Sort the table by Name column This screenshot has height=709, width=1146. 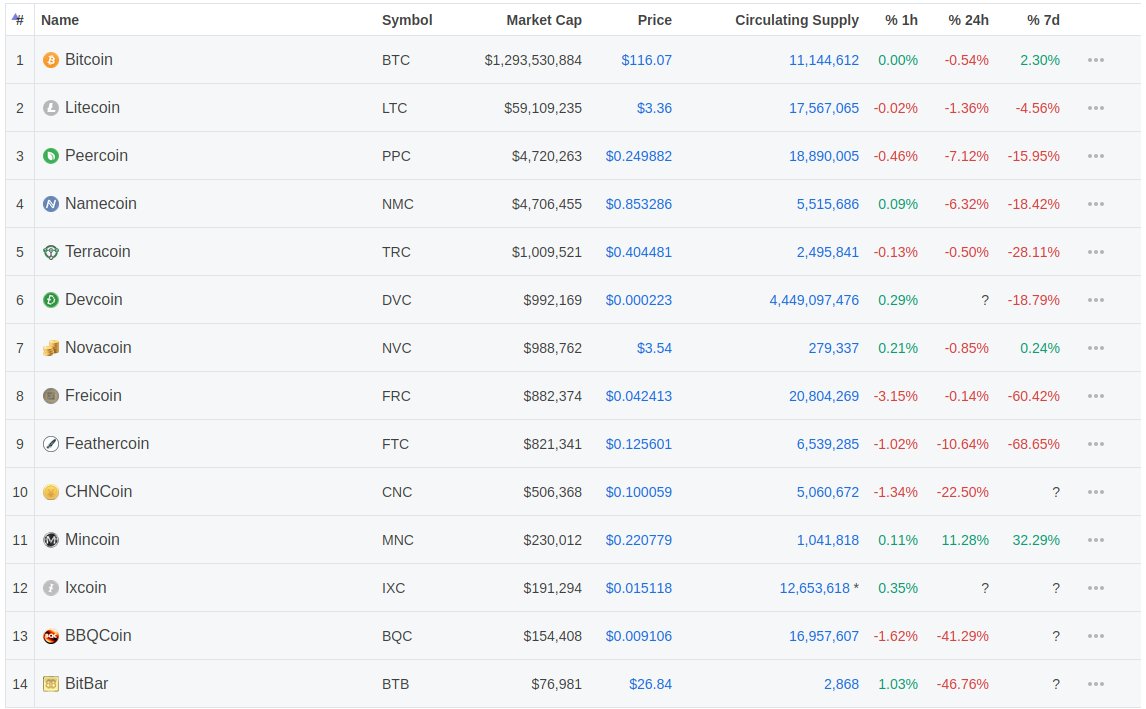60,20
